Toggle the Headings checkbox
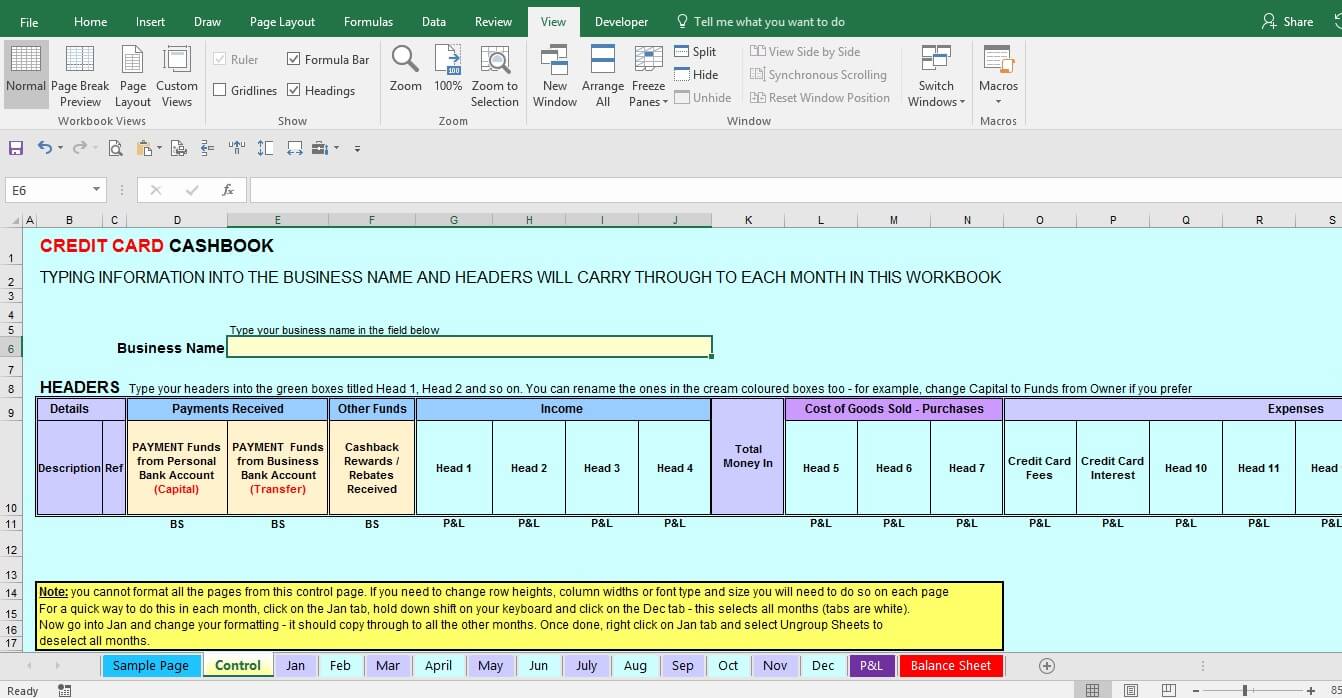Viewport: 1342px width, 698px height. click(x=293, y=90)
